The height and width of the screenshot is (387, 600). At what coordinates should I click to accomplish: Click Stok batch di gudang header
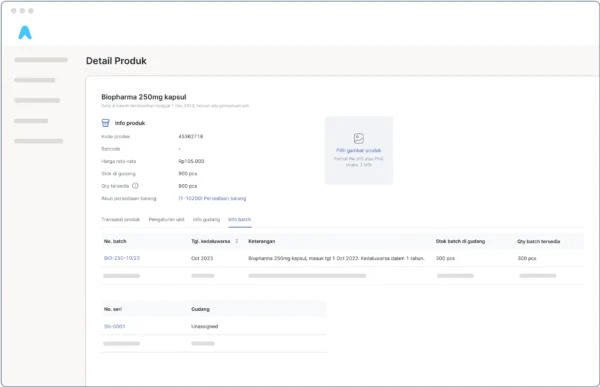point(460,241)
